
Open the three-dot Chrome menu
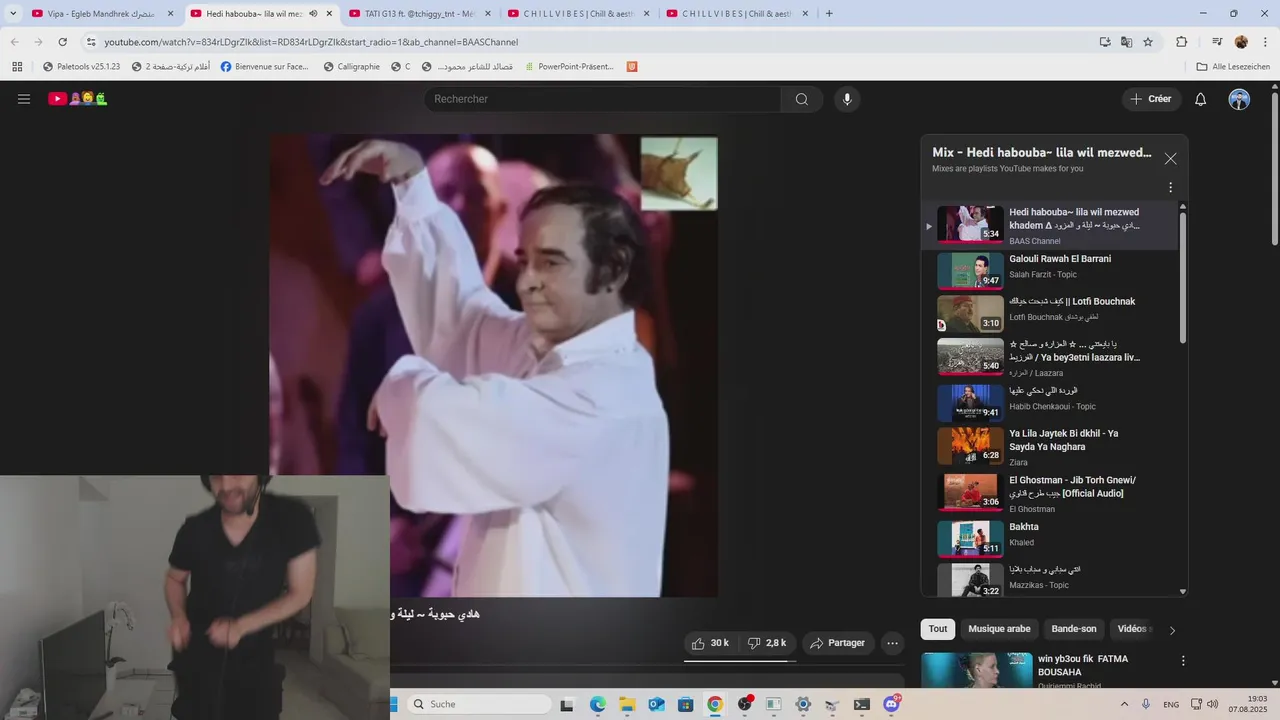(1265, 42)
